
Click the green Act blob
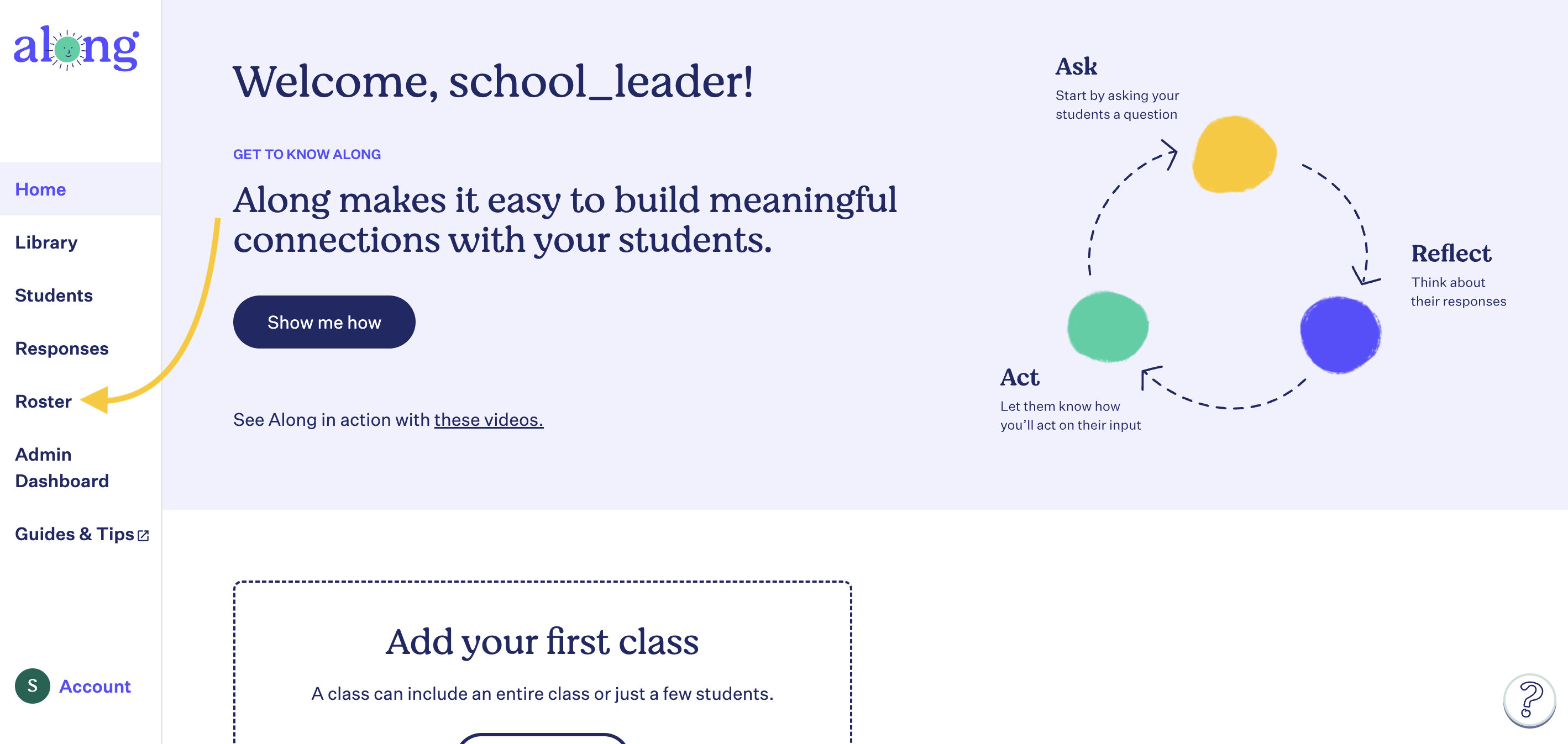click(x=1108, y=326)
